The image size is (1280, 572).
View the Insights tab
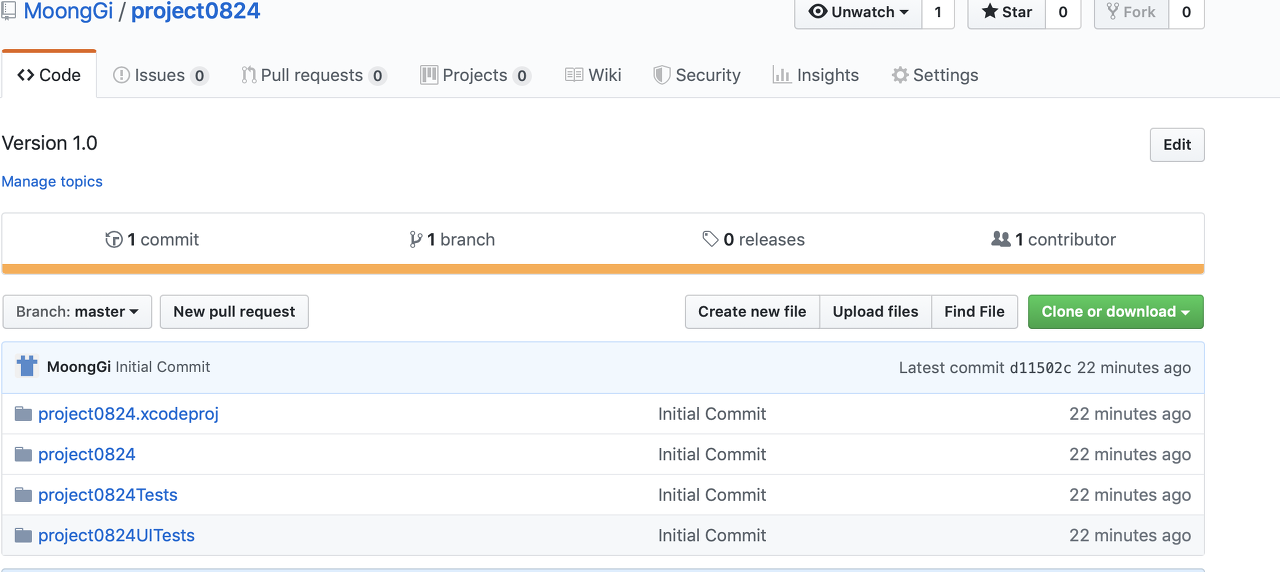pyautogui.click(x=815, y=75)
